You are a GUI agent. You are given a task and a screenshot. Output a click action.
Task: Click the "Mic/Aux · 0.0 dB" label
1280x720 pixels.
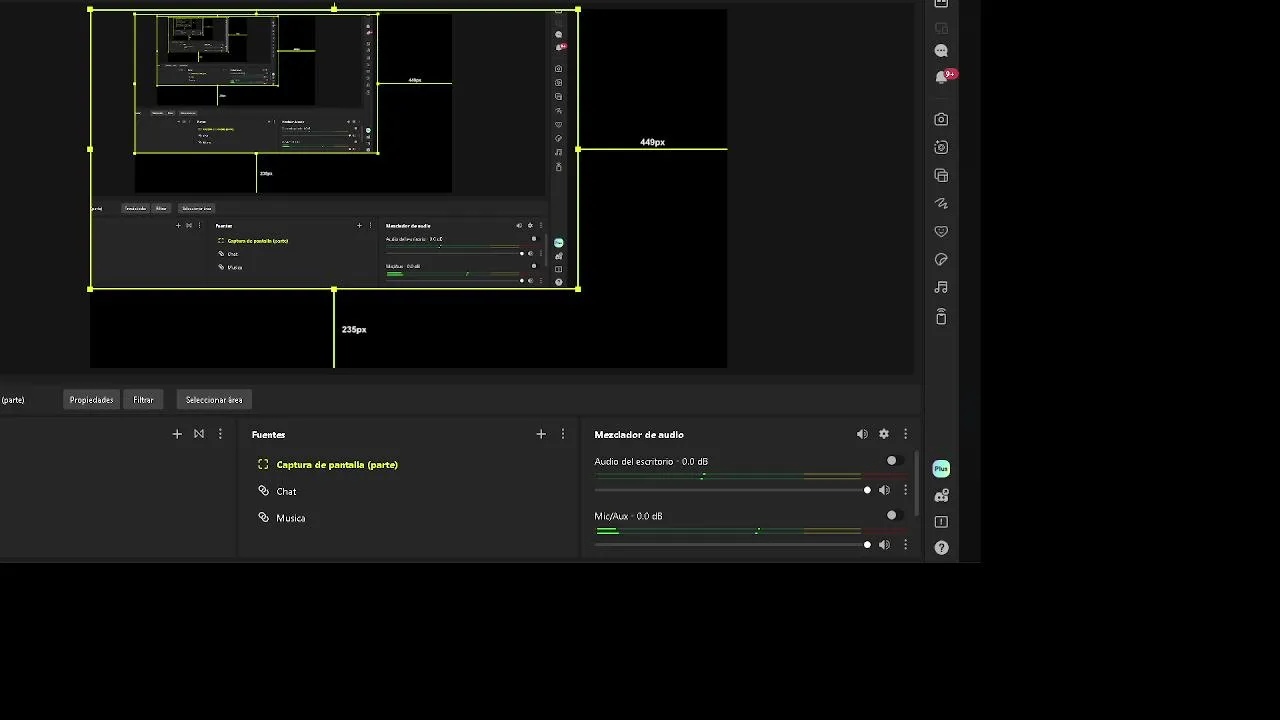628,516
